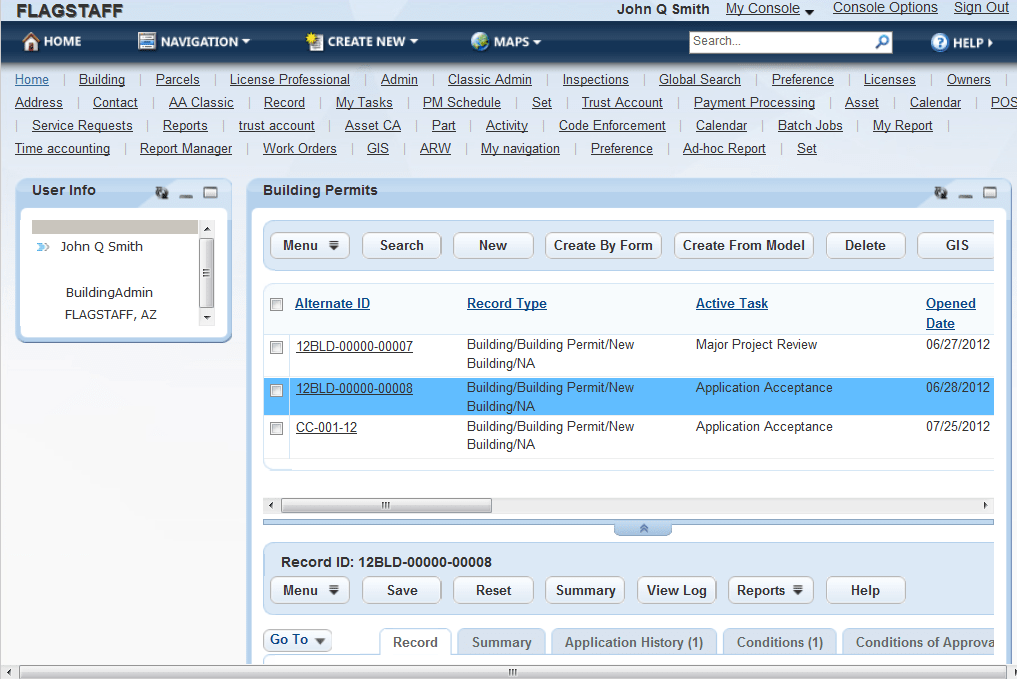The image size is (1017, 679).
Task: Check the box for record CC-001-12
Action: tap(277, 429)
